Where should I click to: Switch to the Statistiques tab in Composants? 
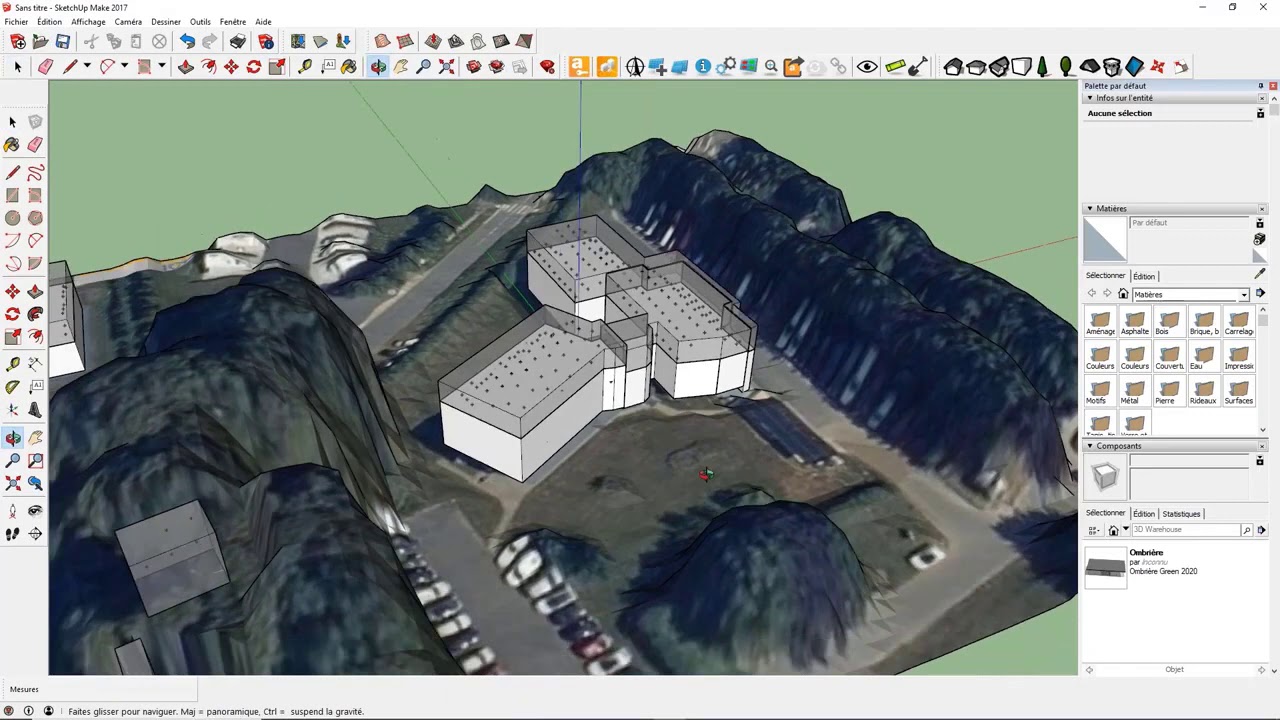click(1181, 514)
